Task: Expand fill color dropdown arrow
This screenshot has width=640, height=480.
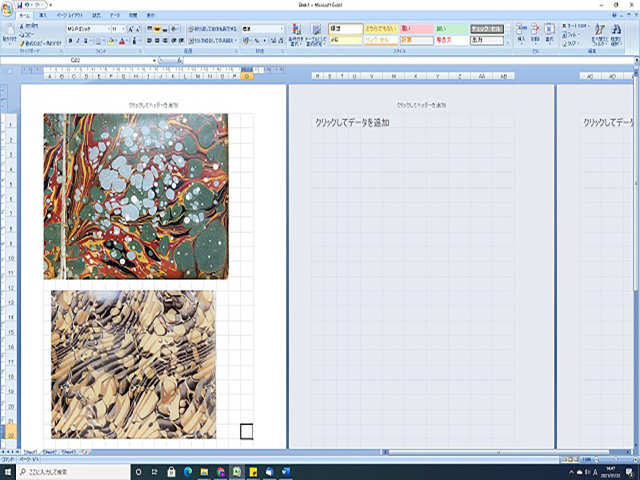Action: tap(116, 41)
